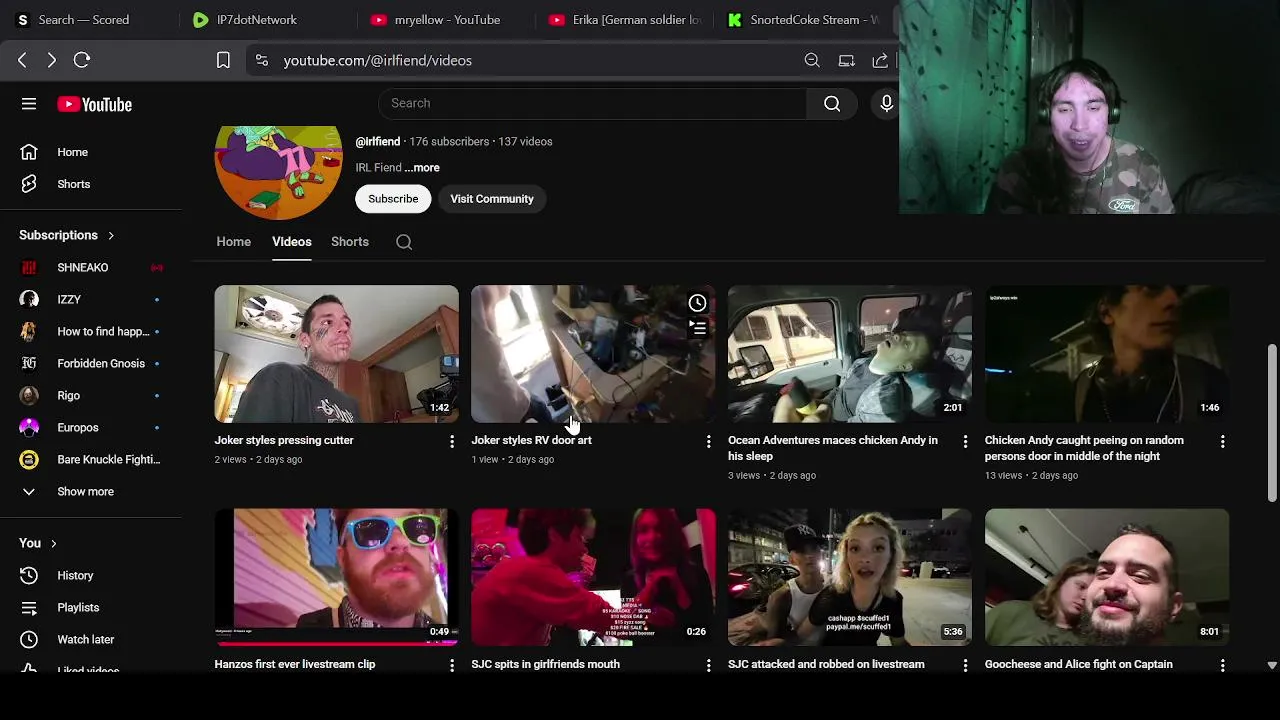
Task: Open options menu for Joker styles pressing cutter
Action: (x=452, y=441)
